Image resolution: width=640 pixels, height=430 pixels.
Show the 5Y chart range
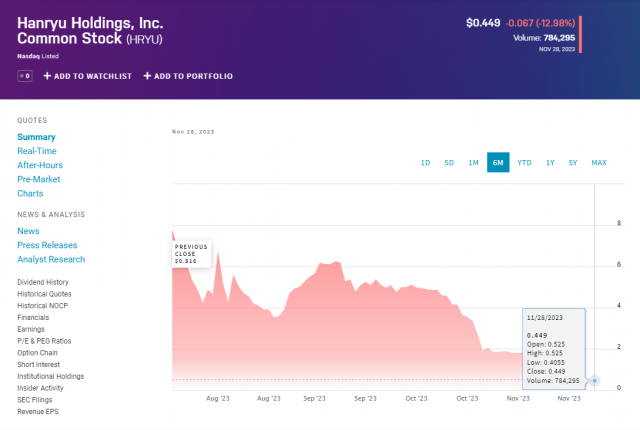click(x=573, y=162)
